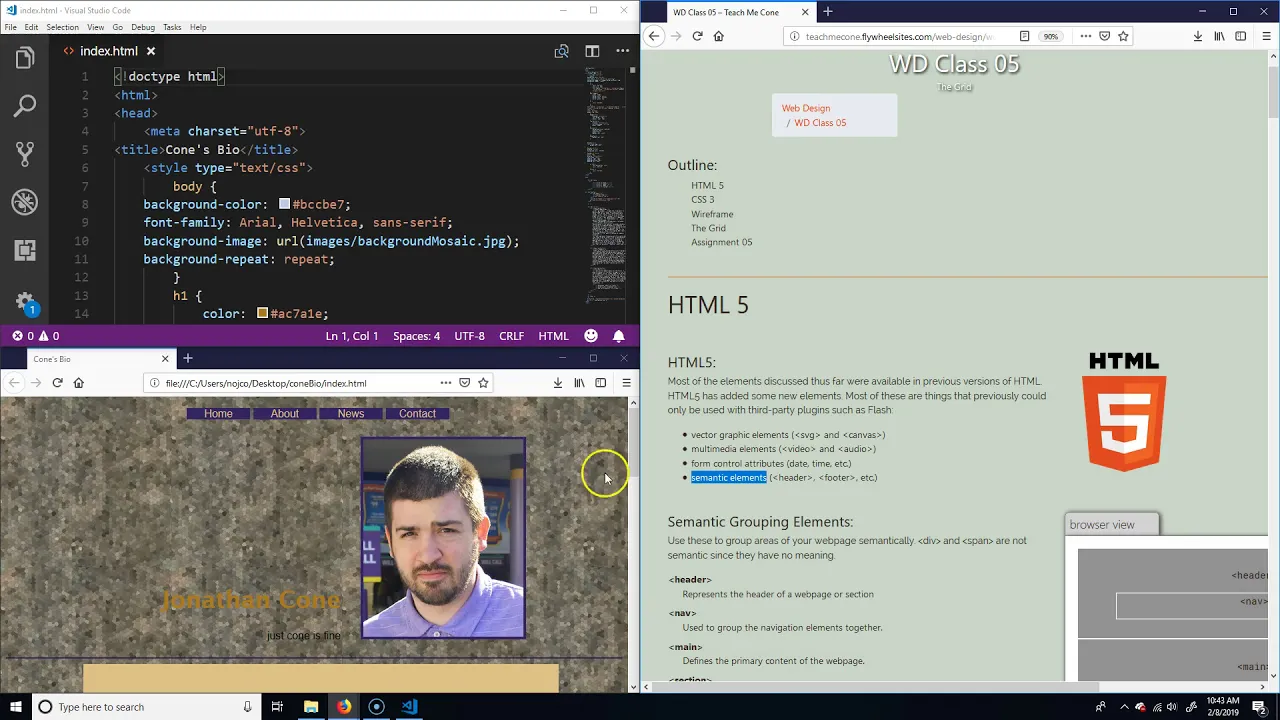Open a new tab next to Cone's Bio tab

tap(187, 358)
